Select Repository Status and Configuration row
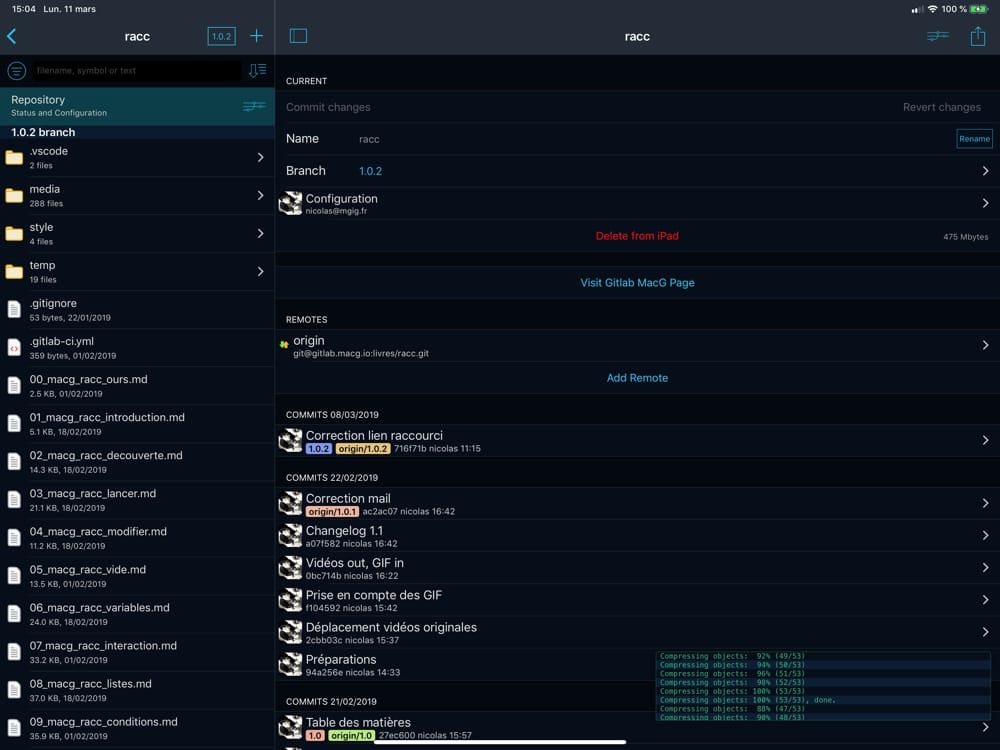 point(137,106)
